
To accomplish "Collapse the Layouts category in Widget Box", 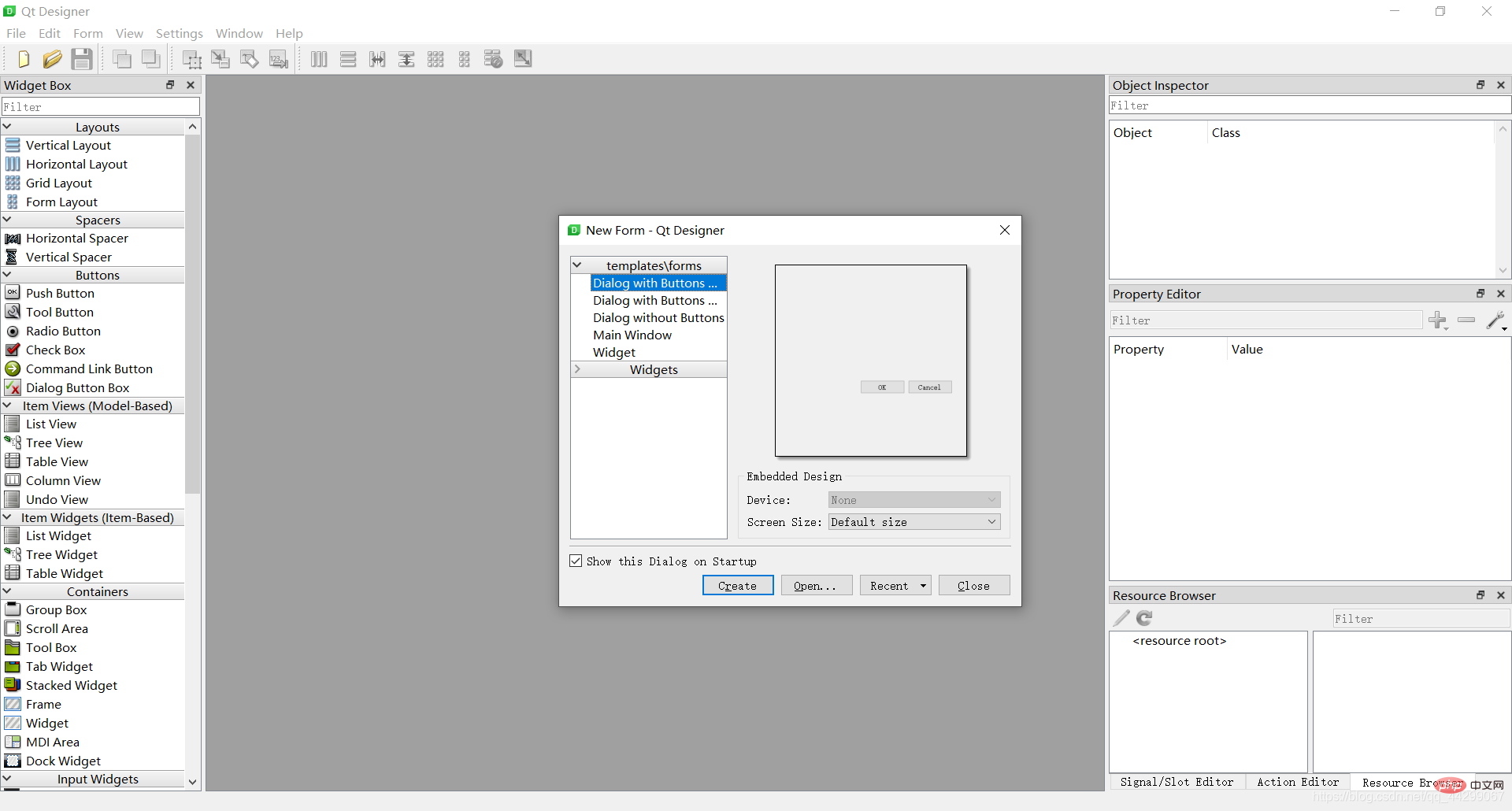I will 7,127.
